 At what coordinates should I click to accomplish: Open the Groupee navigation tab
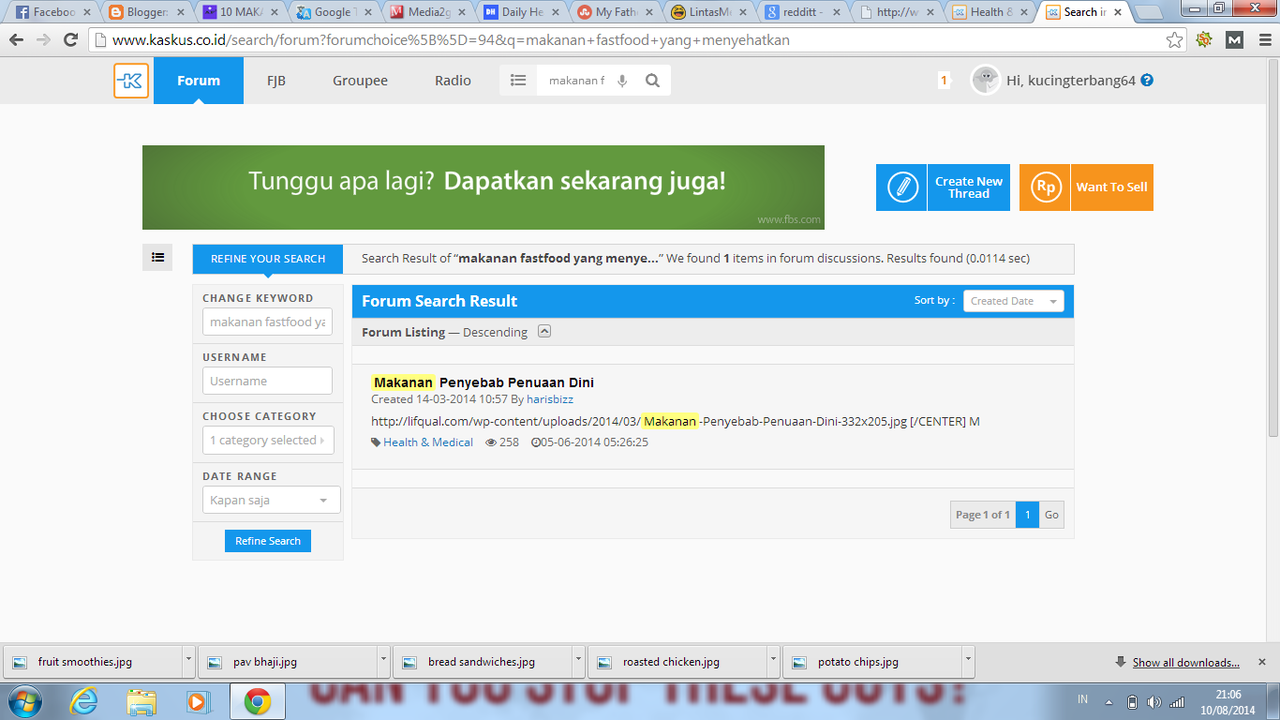(x=360, y=81)
